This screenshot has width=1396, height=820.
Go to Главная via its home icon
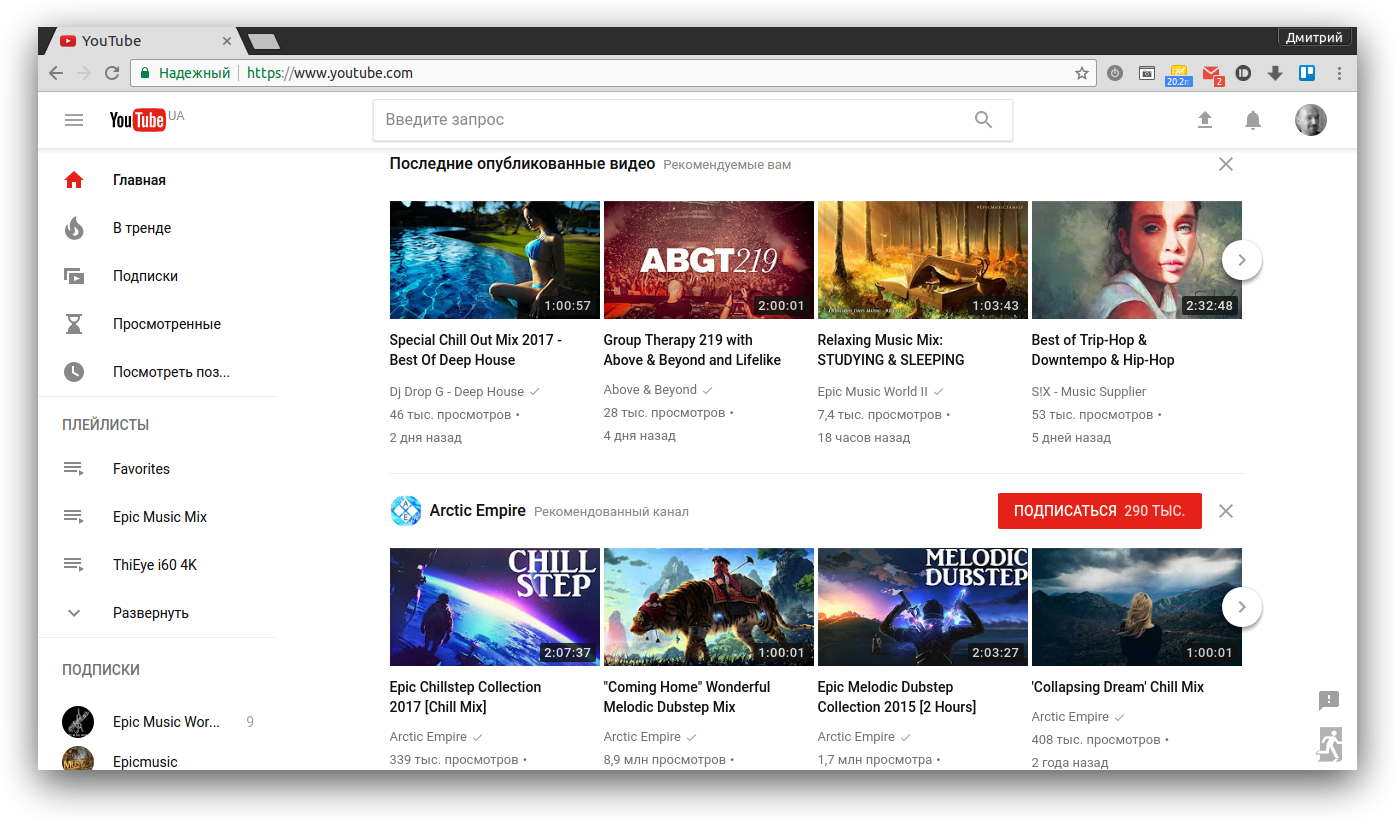pyautogui.click(x=74, y=180)
